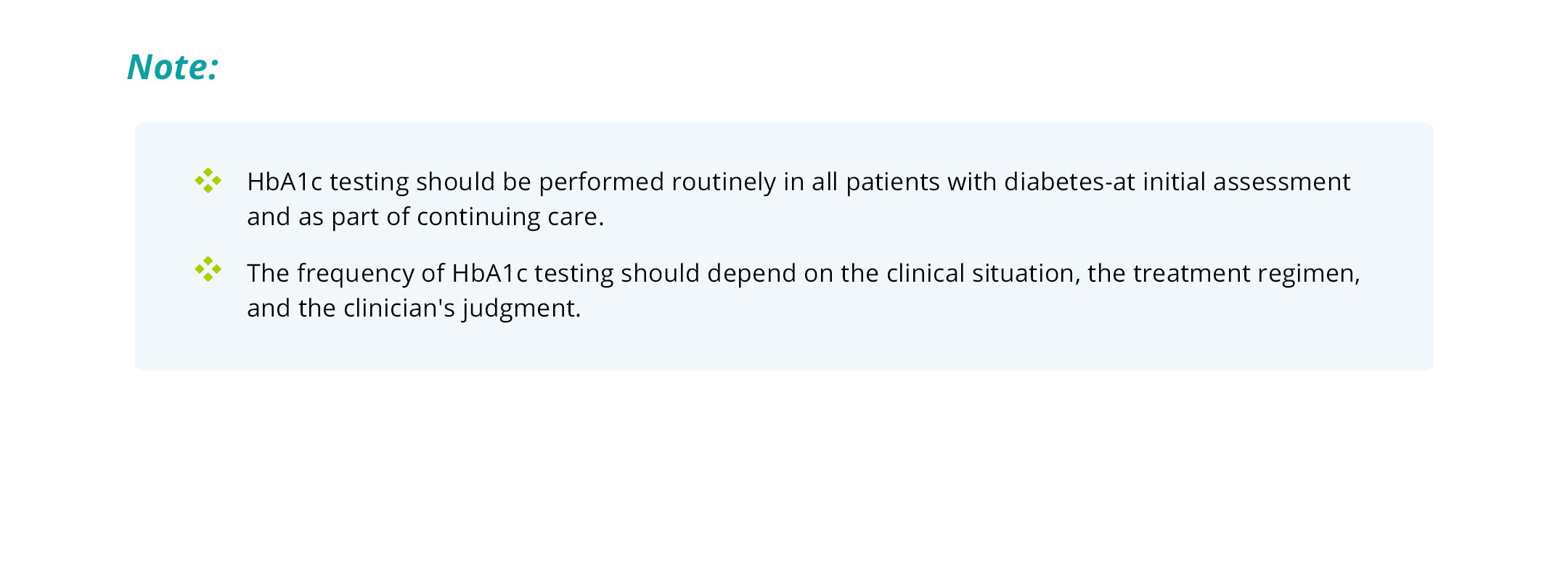
Task: Click the word "should" after "HbA1c testing" in second bullet
Action: [660, 273]
